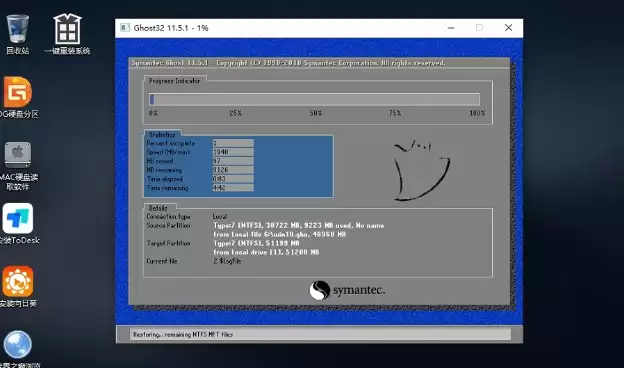
Task: Open the globe browser icon on desktop
Action: (18, 345)
